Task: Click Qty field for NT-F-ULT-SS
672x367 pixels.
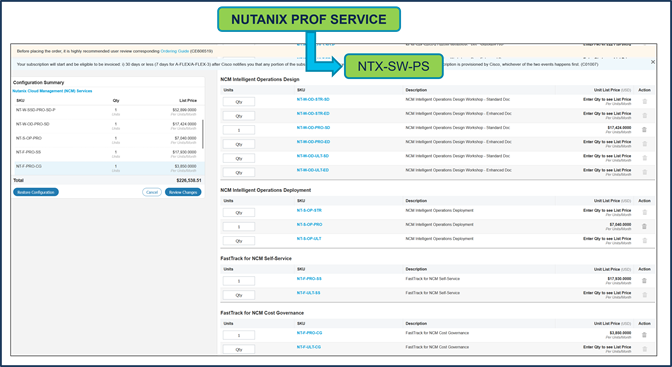Action: (239, 295)
